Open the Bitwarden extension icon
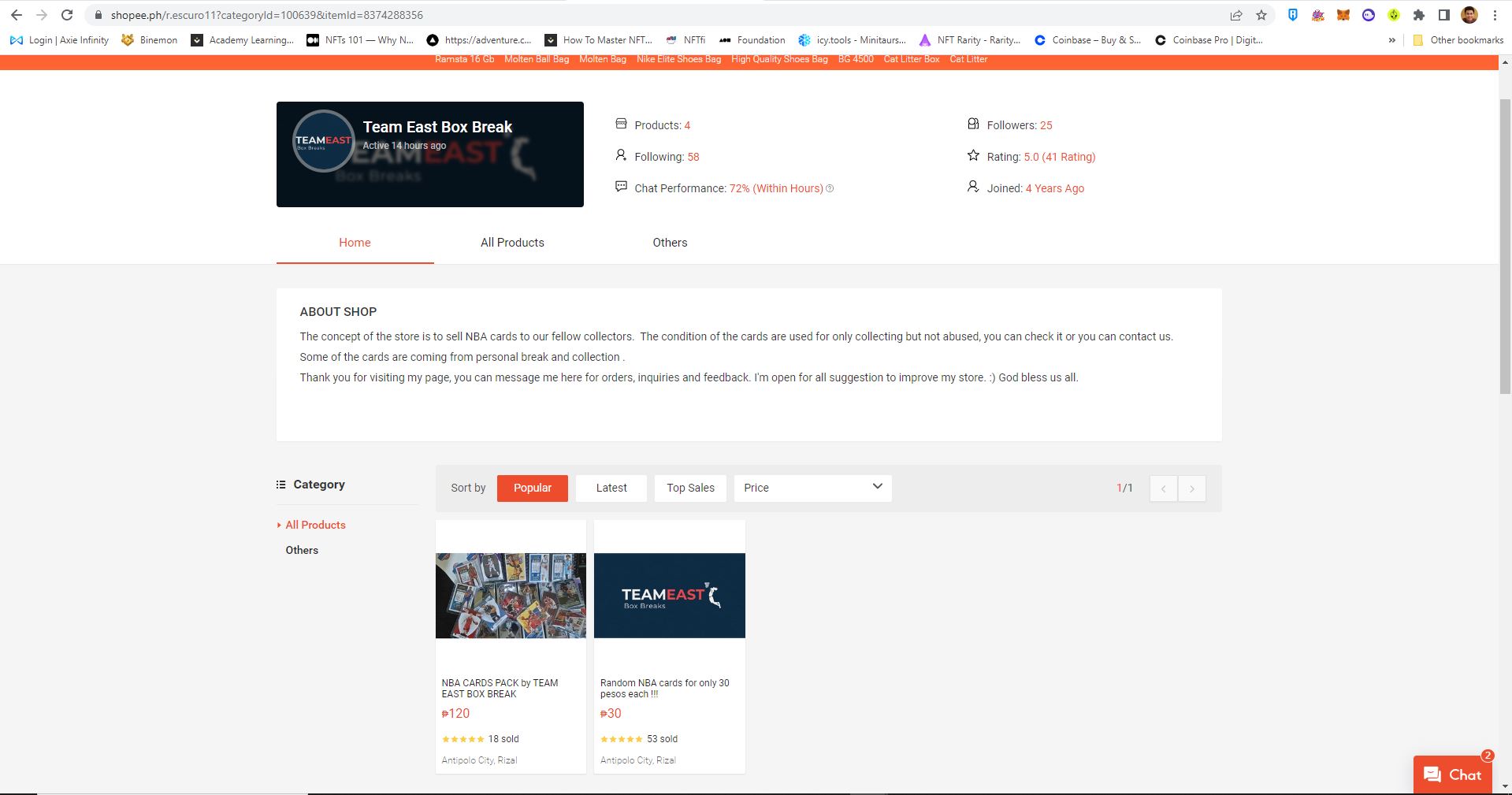This screenshot has height=795, width=1512. 1293,15
